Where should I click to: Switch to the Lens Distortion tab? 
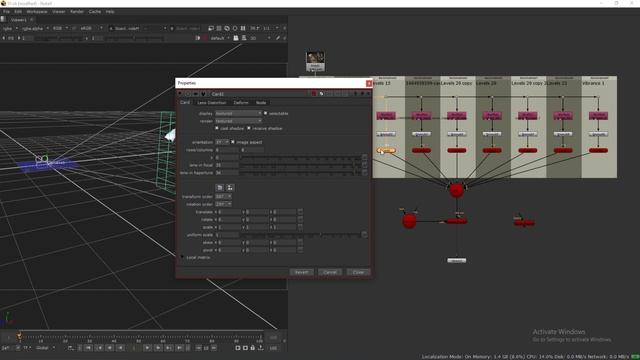pos(211,103)
